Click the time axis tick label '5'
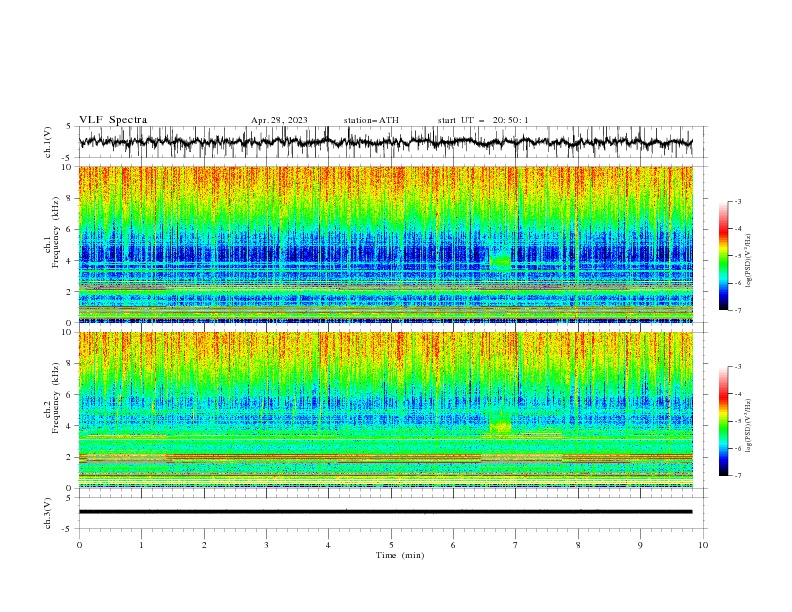 (391, 545)
